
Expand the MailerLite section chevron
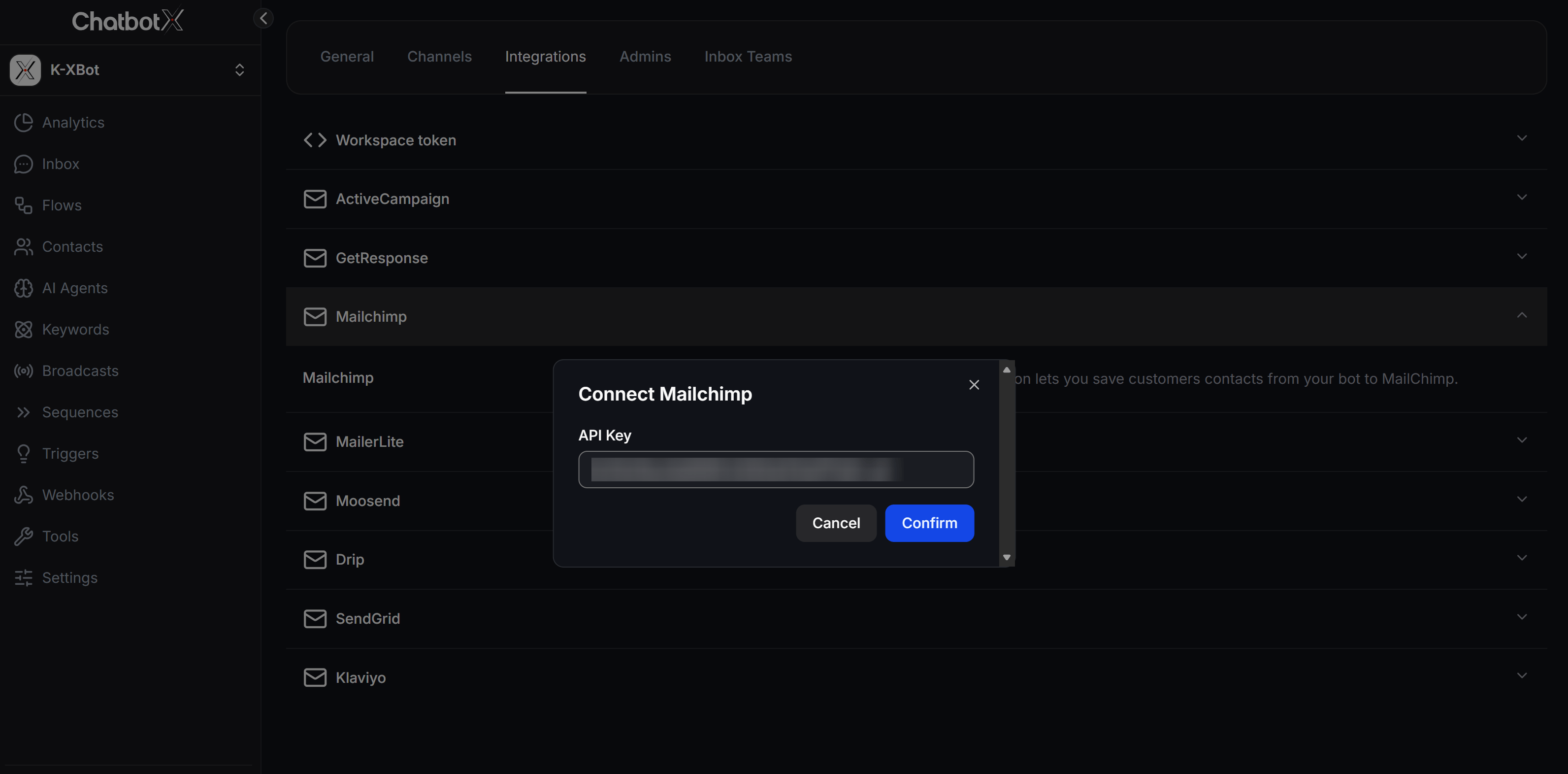(x=1522, y=440)
